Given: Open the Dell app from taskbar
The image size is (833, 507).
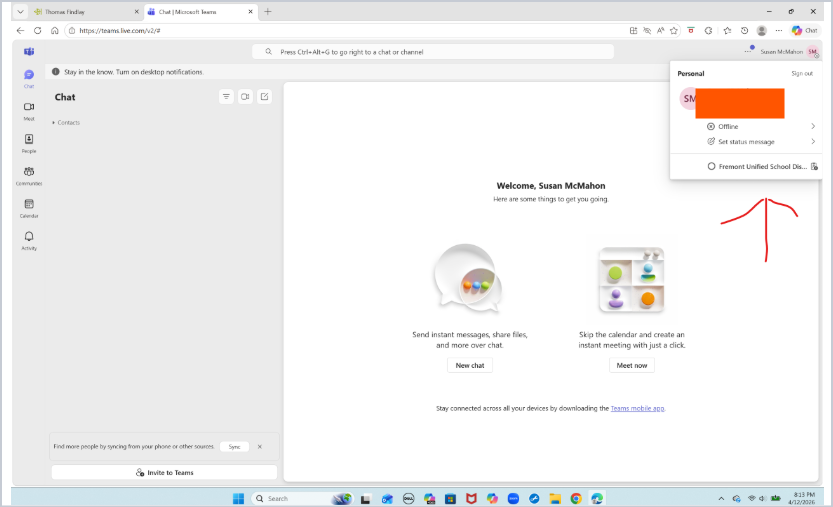Looking at the screenshot, I should point(408,498).
